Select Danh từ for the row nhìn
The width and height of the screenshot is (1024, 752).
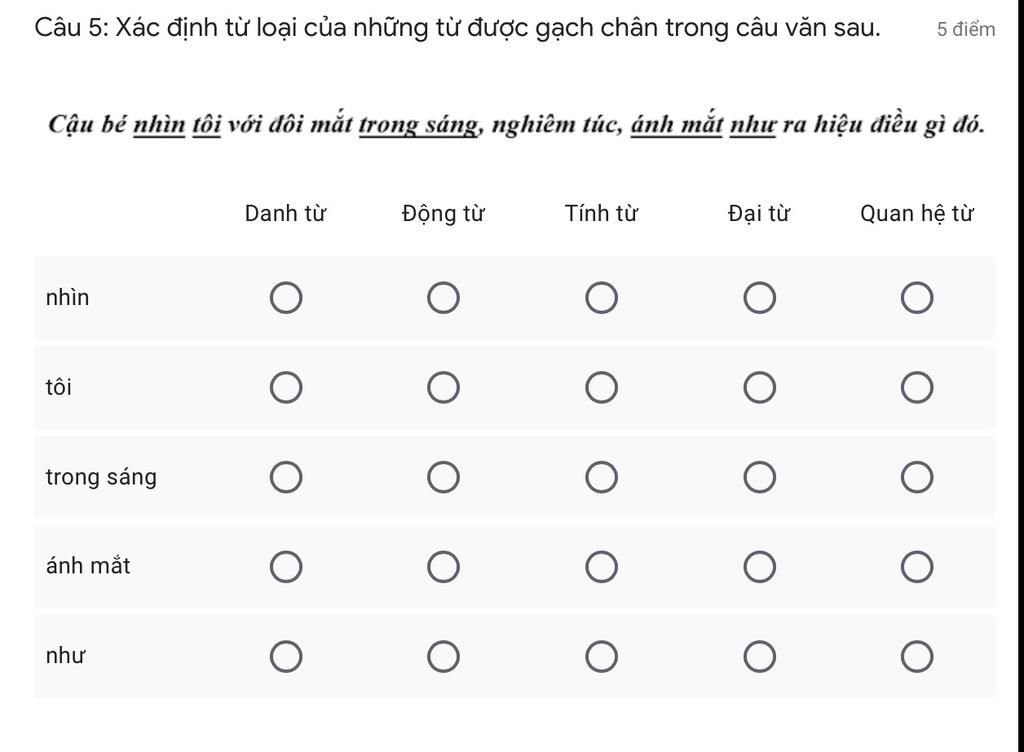click(286, 298)
